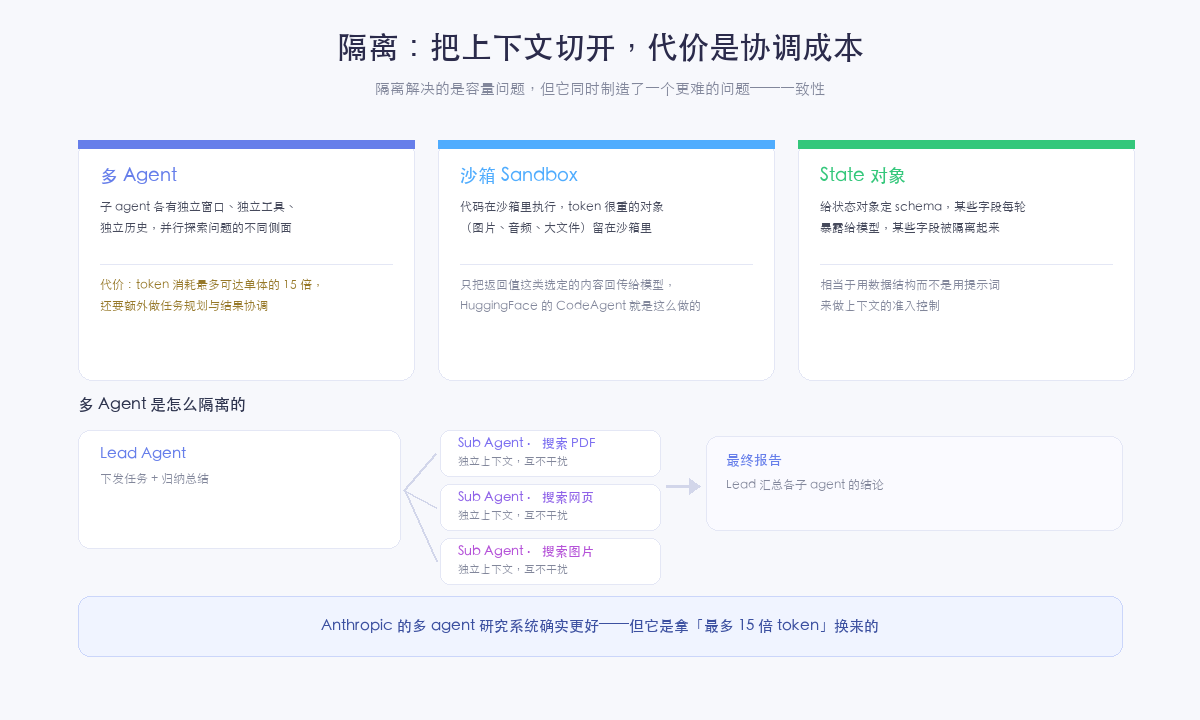Screen dimensions: 1200x720
Task: Click text 独立历史，并行探索问题的不同侧面
Action: [196, 228]
